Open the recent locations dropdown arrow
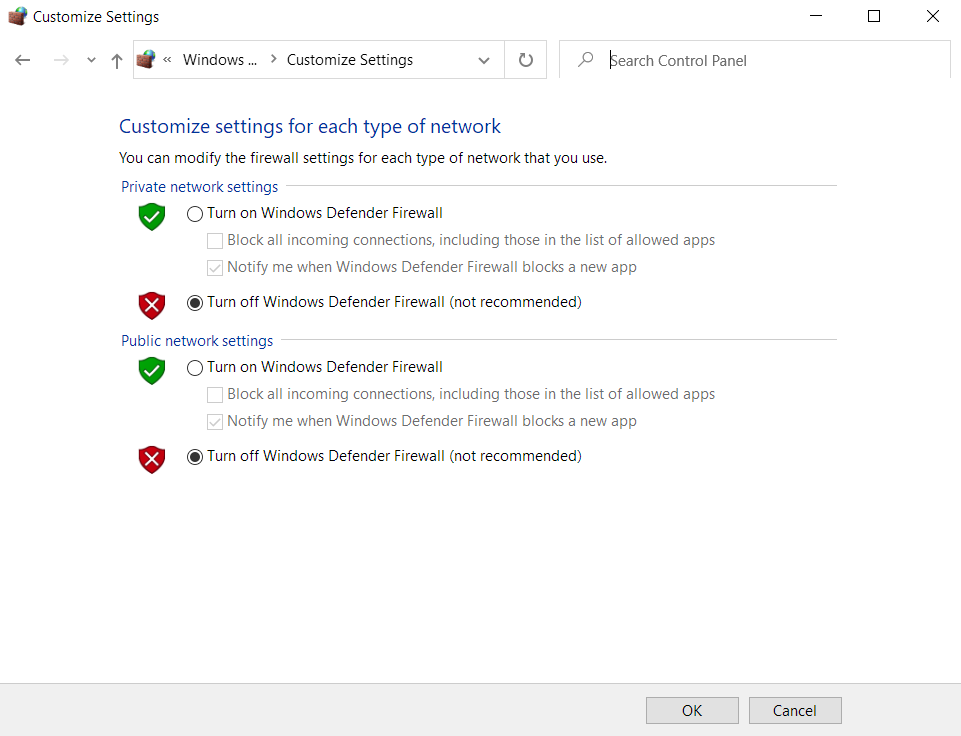Screen dimensions: 961x736 (x=91, y=60)
